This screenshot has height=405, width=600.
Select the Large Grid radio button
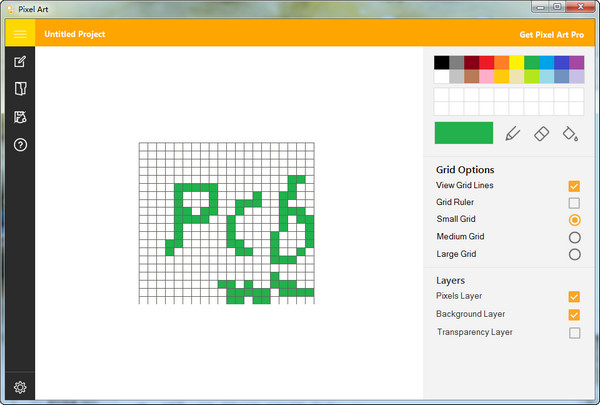pyautogui.click(x=574, y=255)
